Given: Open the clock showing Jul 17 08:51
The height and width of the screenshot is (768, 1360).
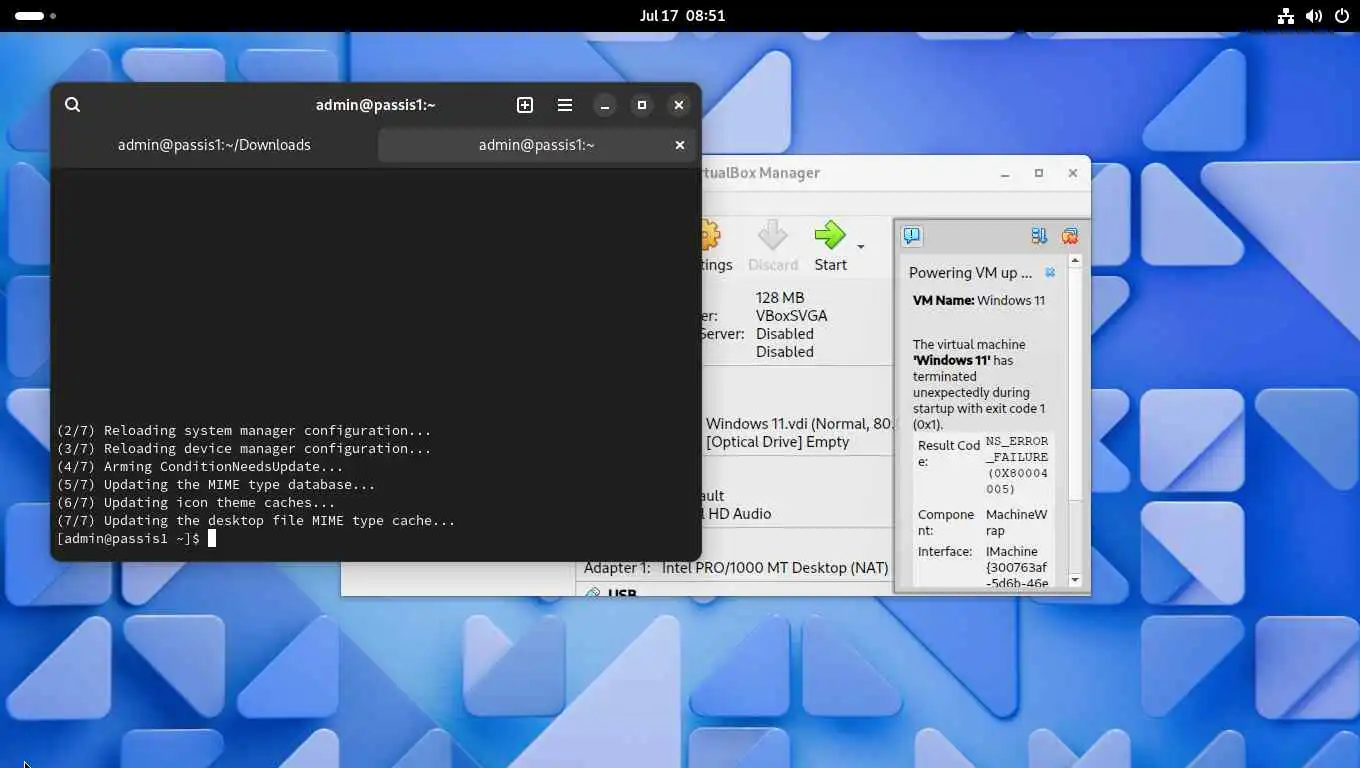Looking at the screenshot, I should (x=682, y=16).
